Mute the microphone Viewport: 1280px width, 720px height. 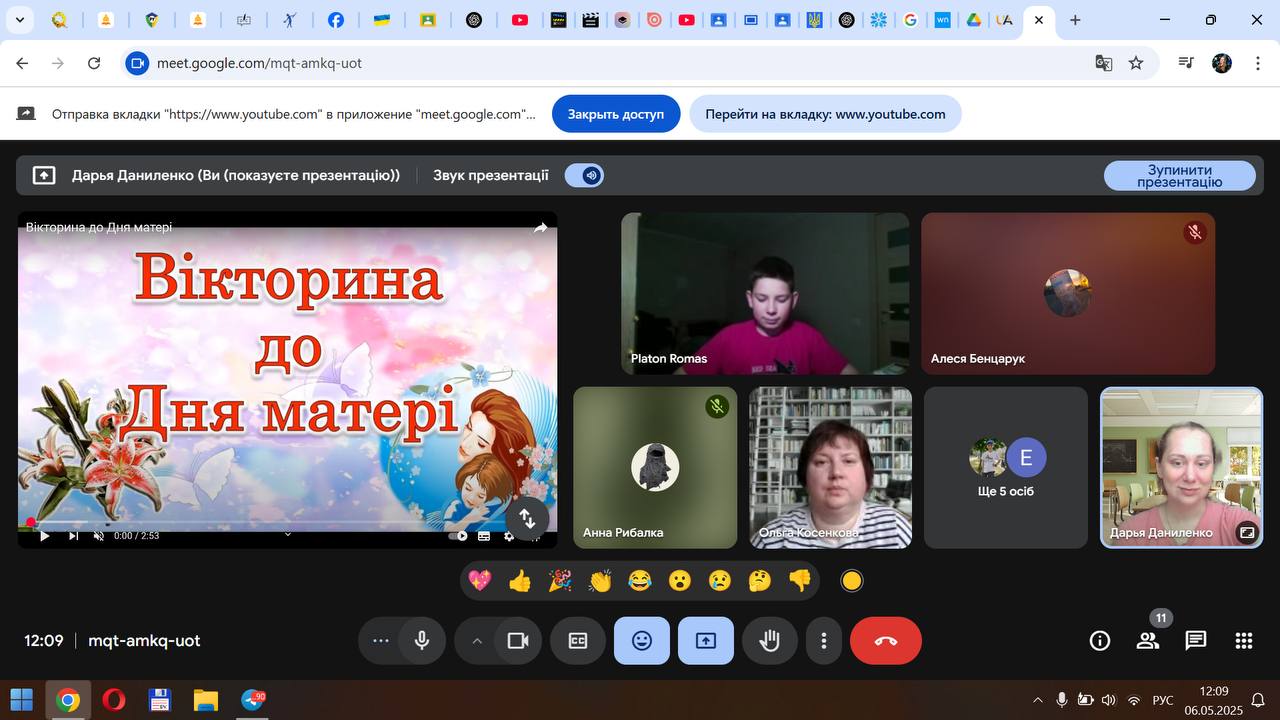[x=422, y=641]
